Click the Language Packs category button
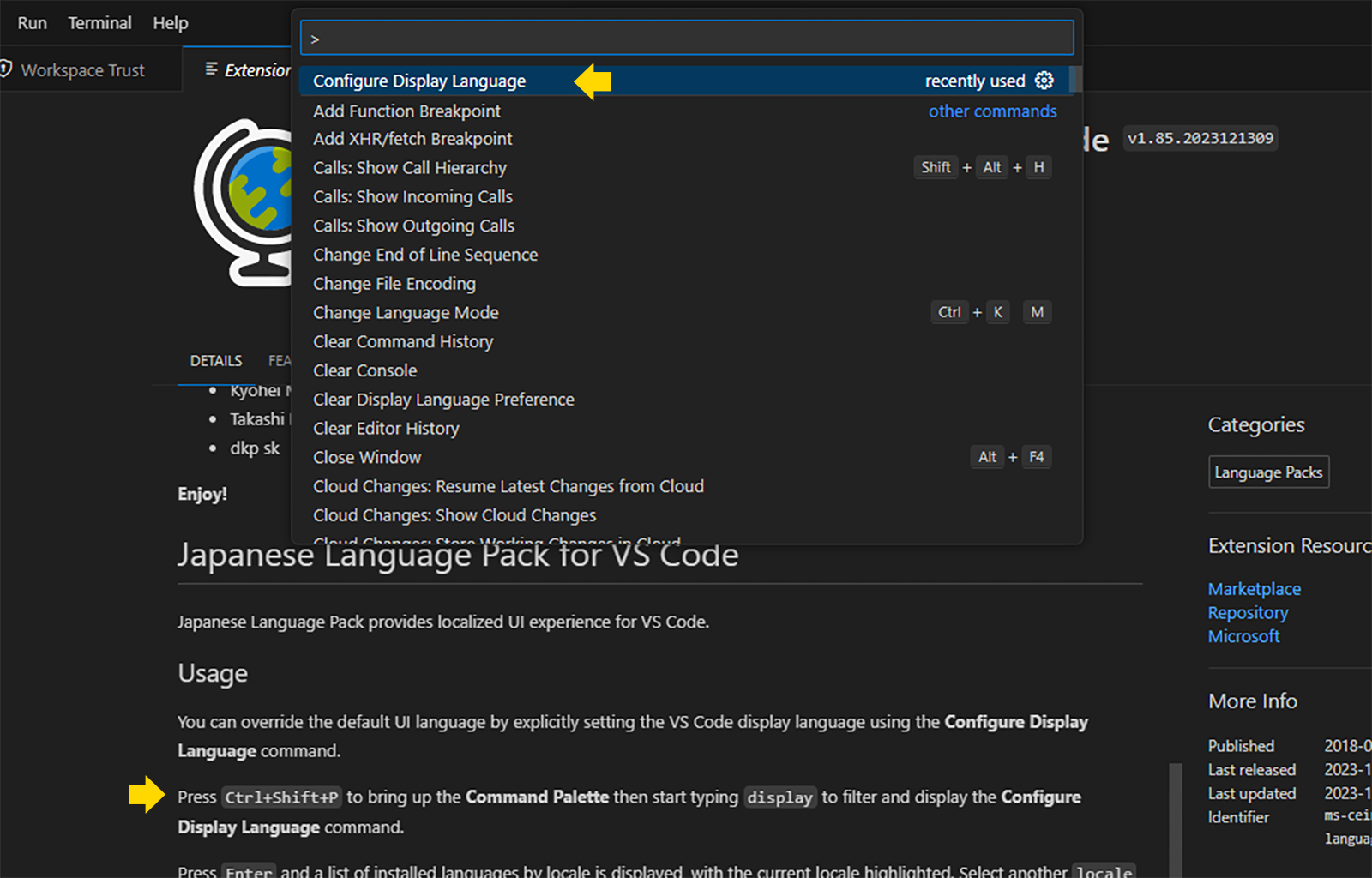 click(1268, 472)
